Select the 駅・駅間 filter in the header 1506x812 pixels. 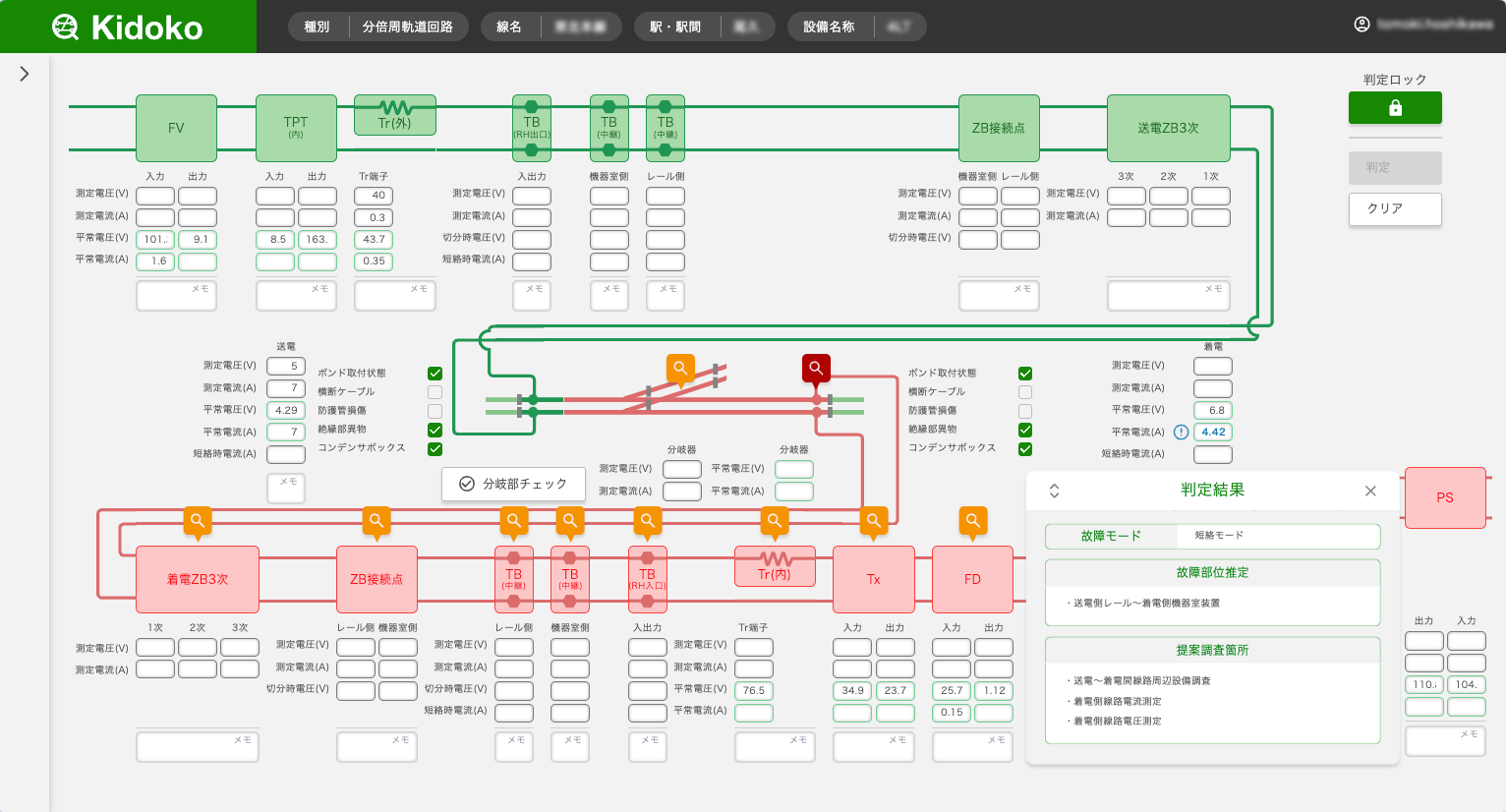click(x=675, y=27)
